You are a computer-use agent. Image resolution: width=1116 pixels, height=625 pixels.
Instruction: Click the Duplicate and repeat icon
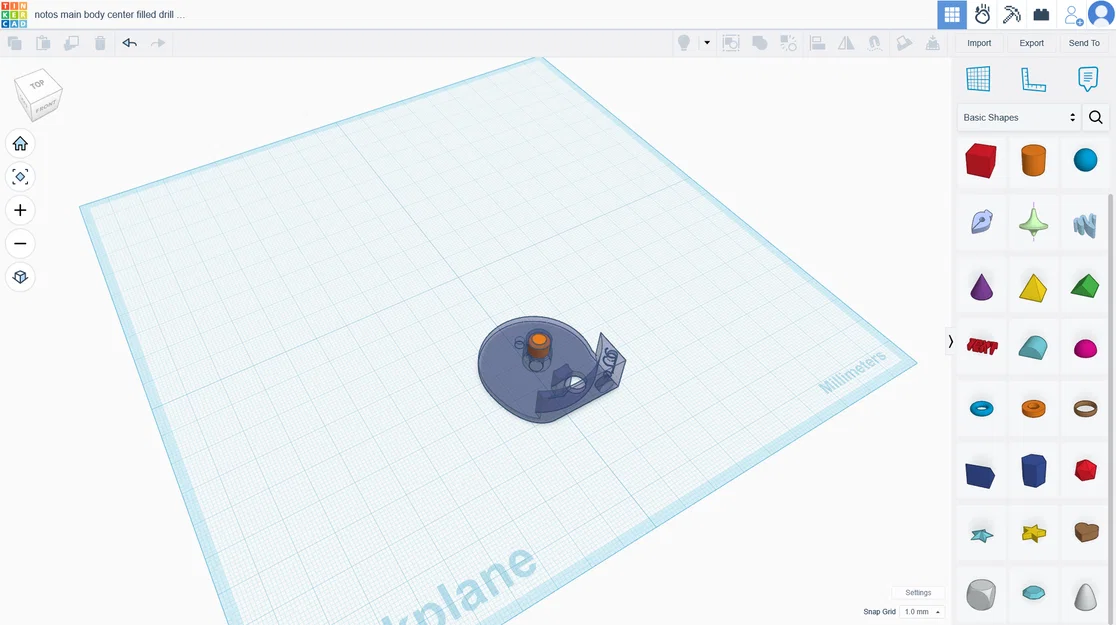[71, 43]
